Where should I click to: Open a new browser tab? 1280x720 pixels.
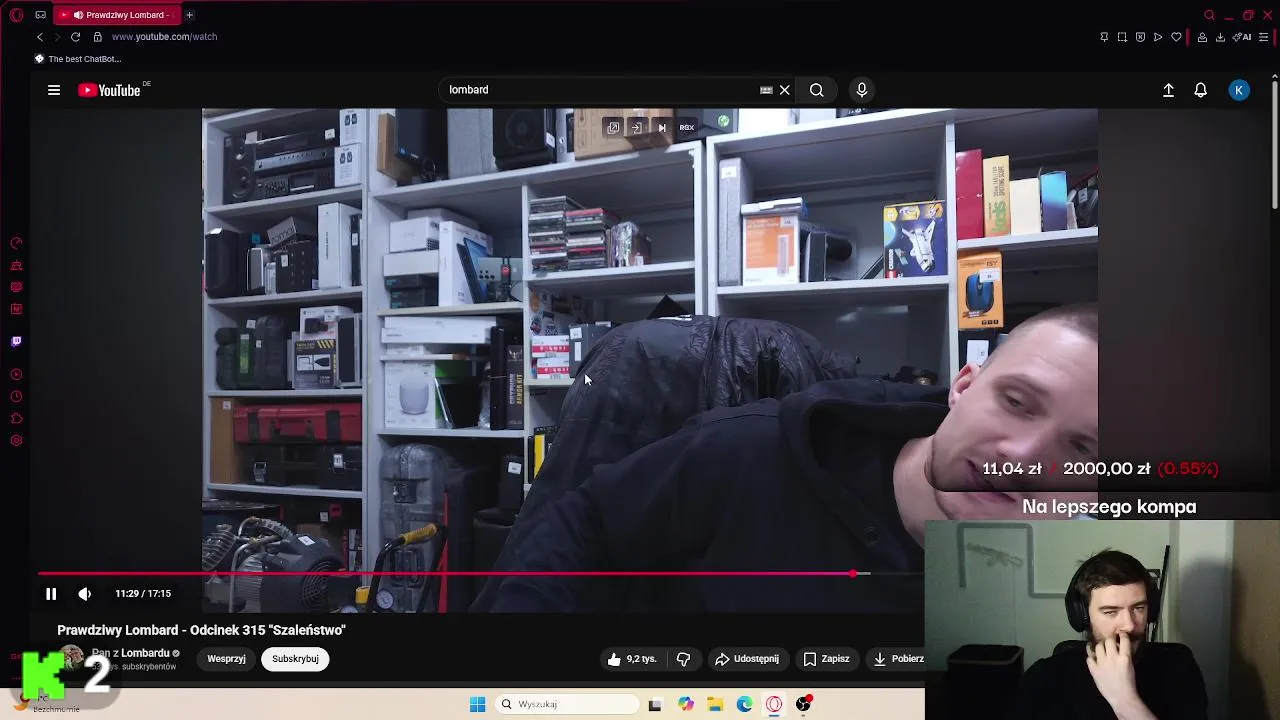point(189,15)
